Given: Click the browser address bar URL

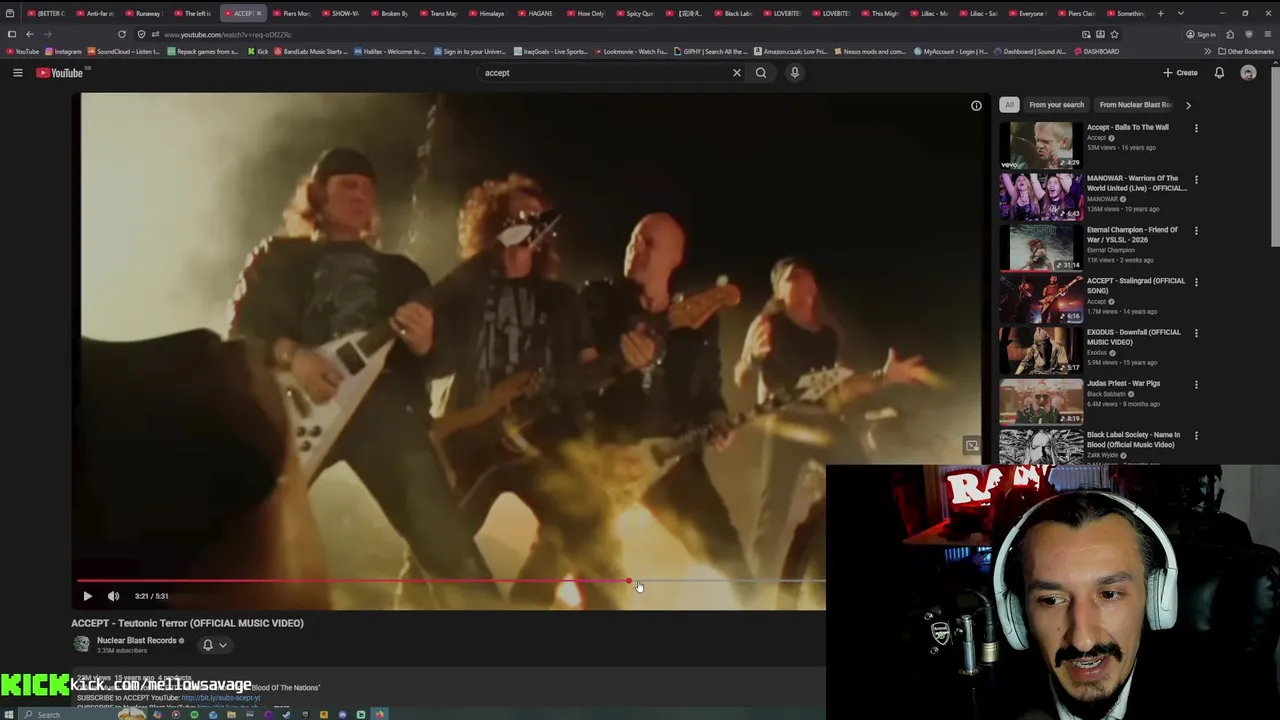Looking at the screenshot, I should click(x=227, y=34).
